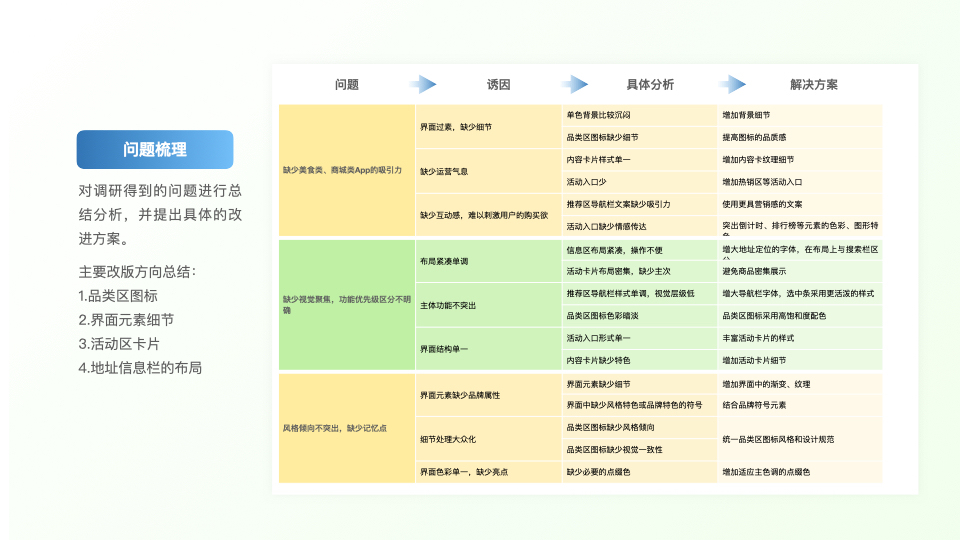Click cause cell '细节处理大众化'

click(489, 439)
